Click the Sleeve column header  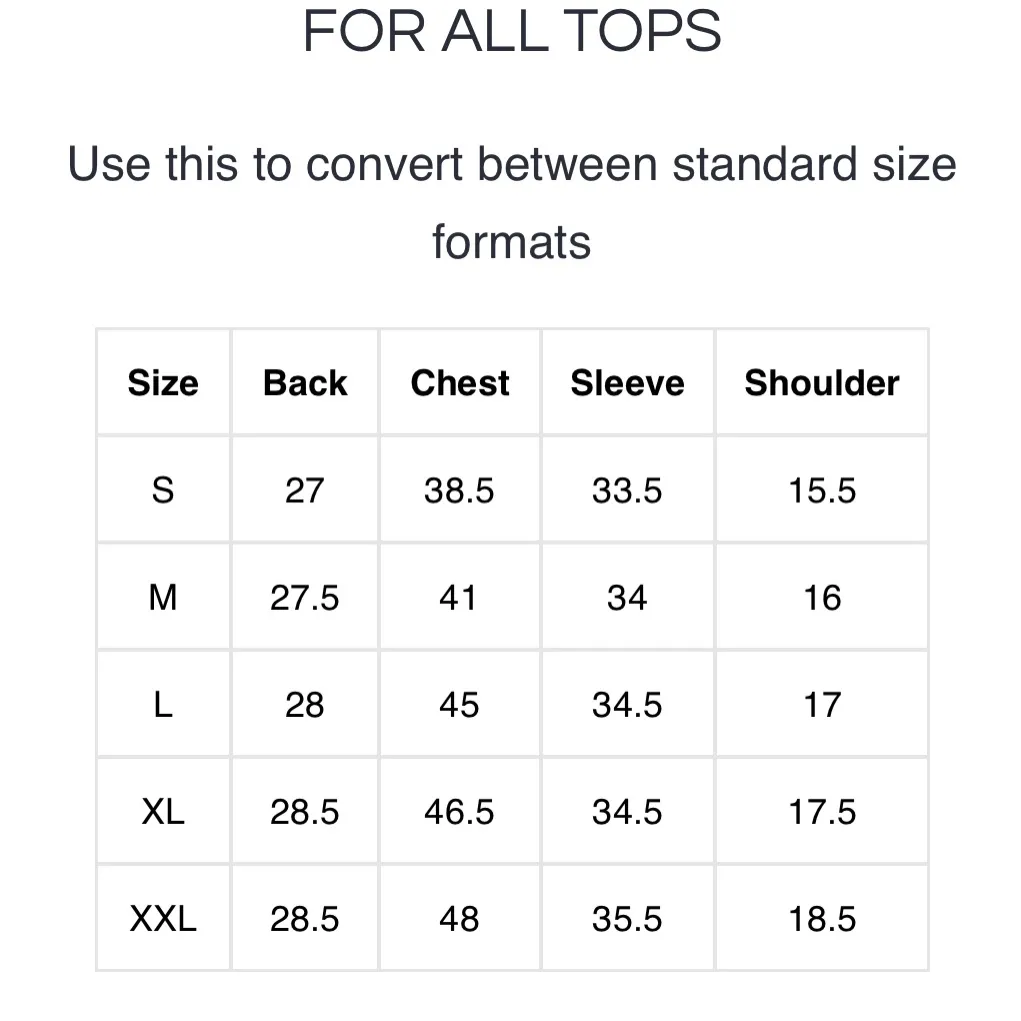[x=627, y=383]
